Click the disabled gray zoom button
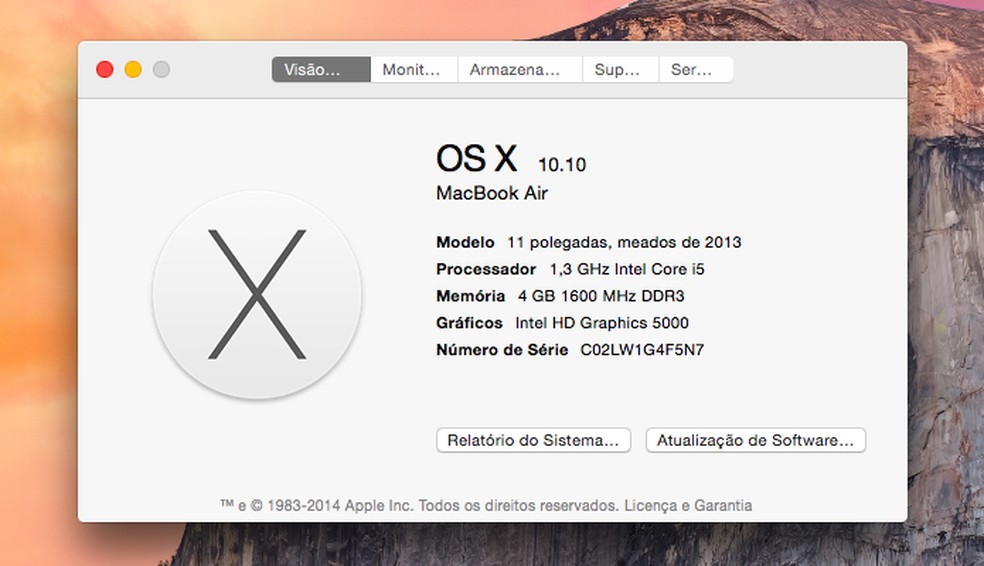 tap(161, 69)
